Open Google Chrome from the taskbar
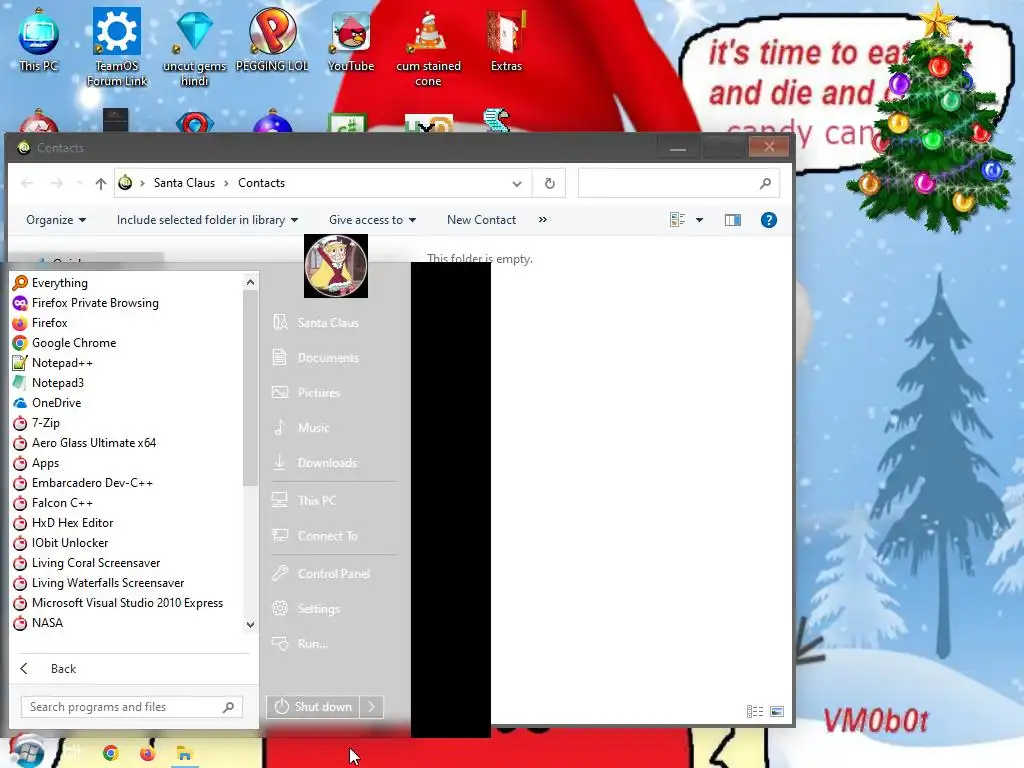Image resolution: width=1024 pixels, height=768 pixels. point(111,753)
